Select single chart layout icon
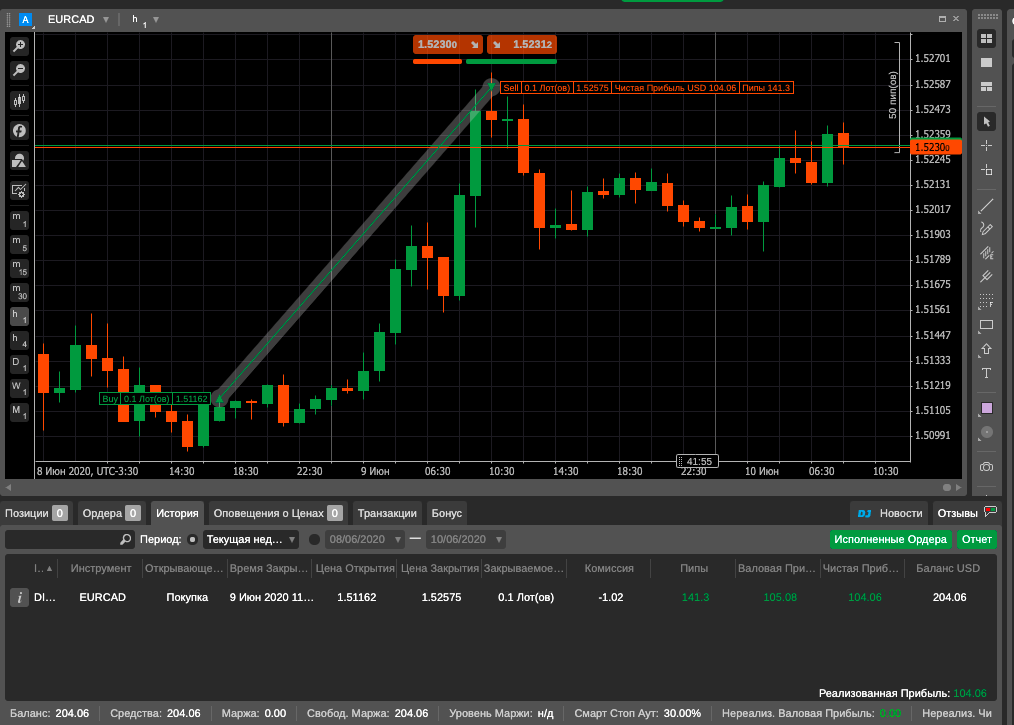Viewport: 1014px width, 725px height. (986, 63)
